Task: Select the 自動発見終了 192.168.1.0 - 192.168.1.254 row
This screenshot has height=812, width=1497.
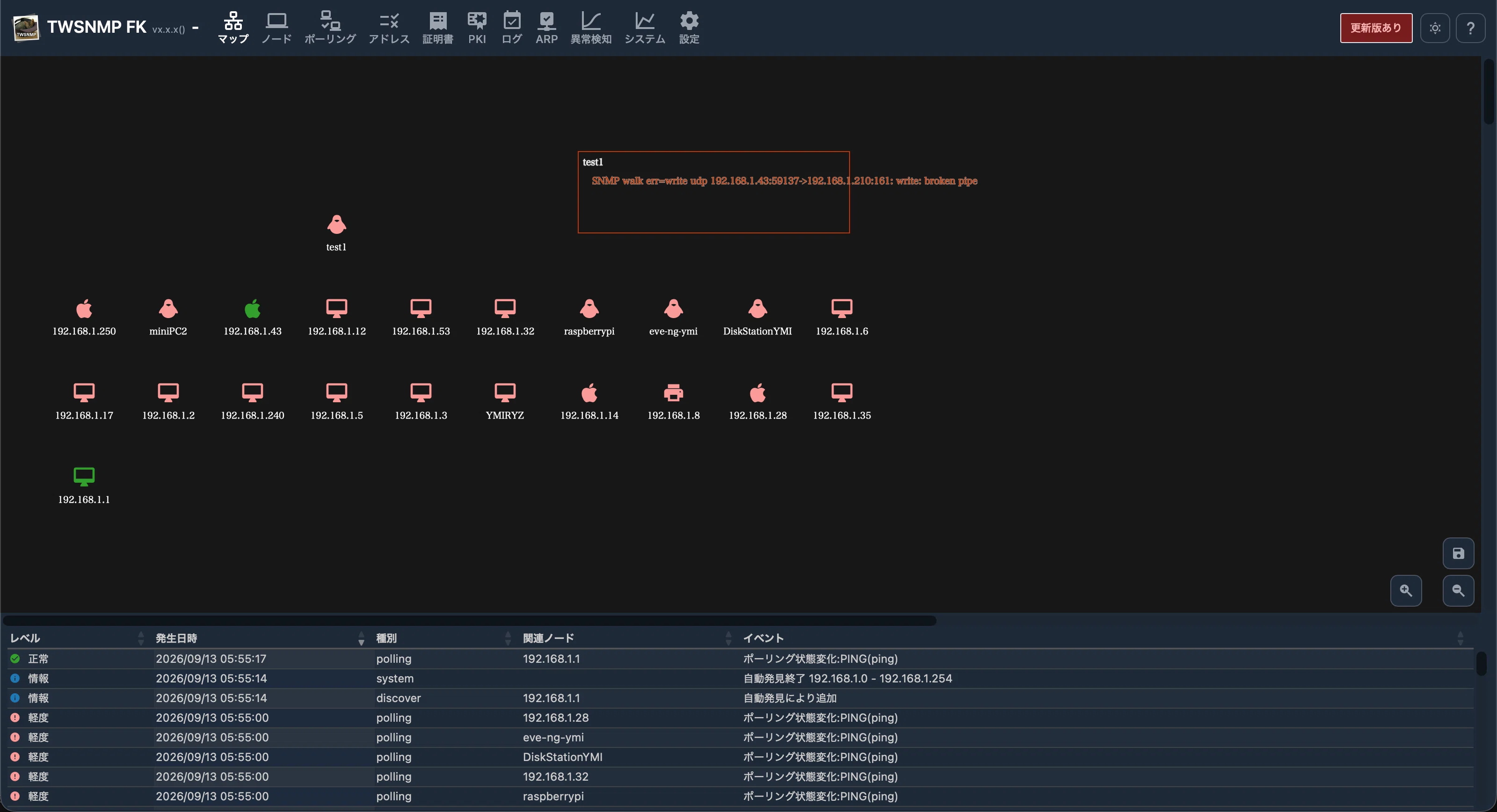Action: pos(741,678)
